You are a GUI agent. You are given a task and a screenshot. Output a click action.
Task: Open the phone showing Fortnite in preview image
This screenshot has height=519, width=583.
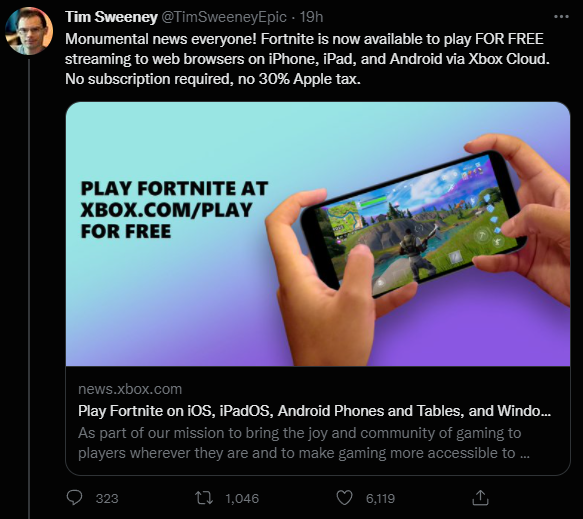tap(413, 223)
